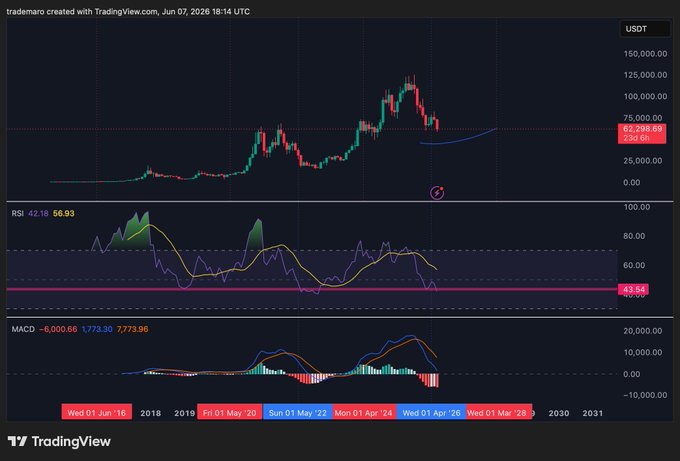The height and width of the screenshot is (461, 680).
Task: Click the 2030 time axis label
Action: (x=559, y=413)
